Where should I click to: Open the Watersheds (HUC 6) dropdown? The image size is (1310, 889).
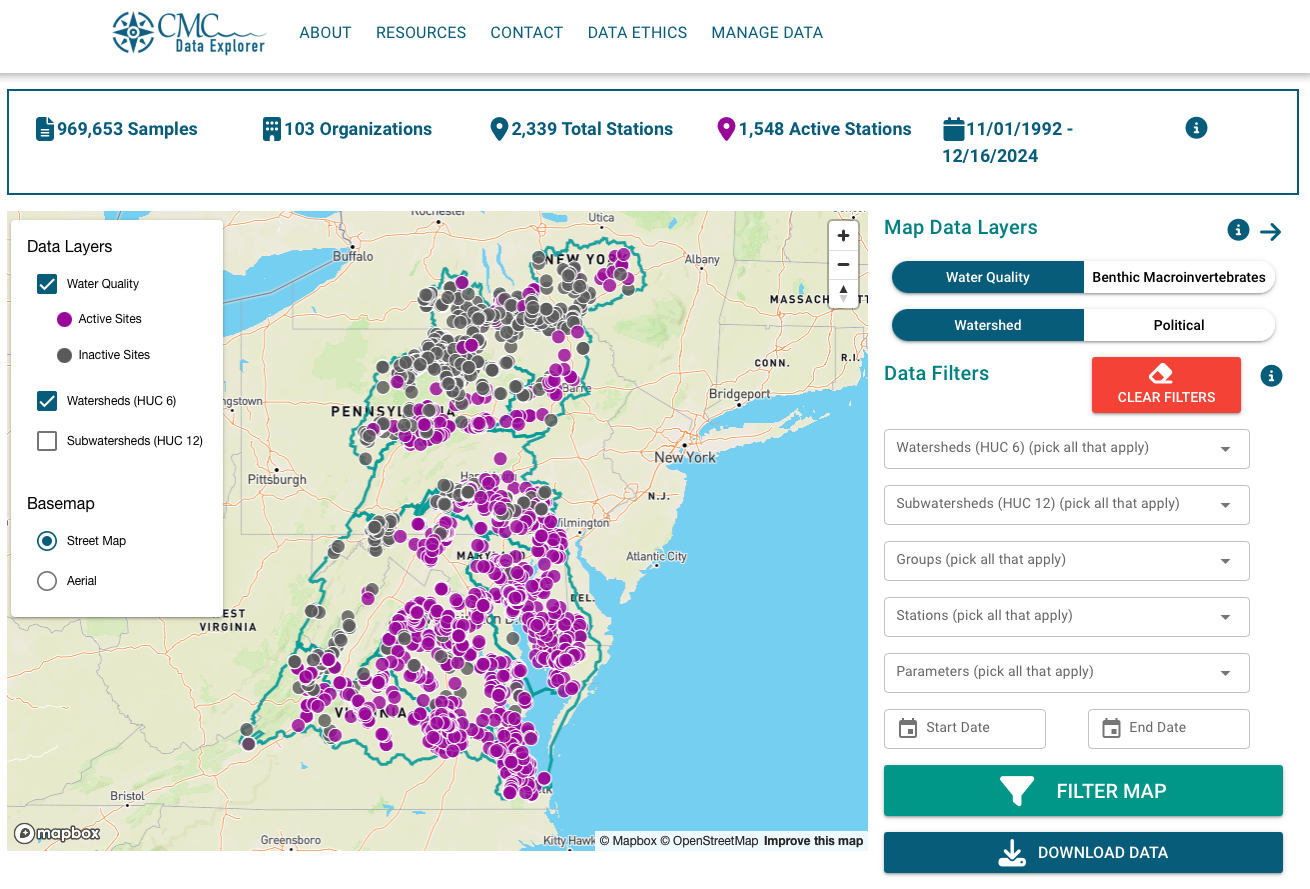click(1066, 449)
